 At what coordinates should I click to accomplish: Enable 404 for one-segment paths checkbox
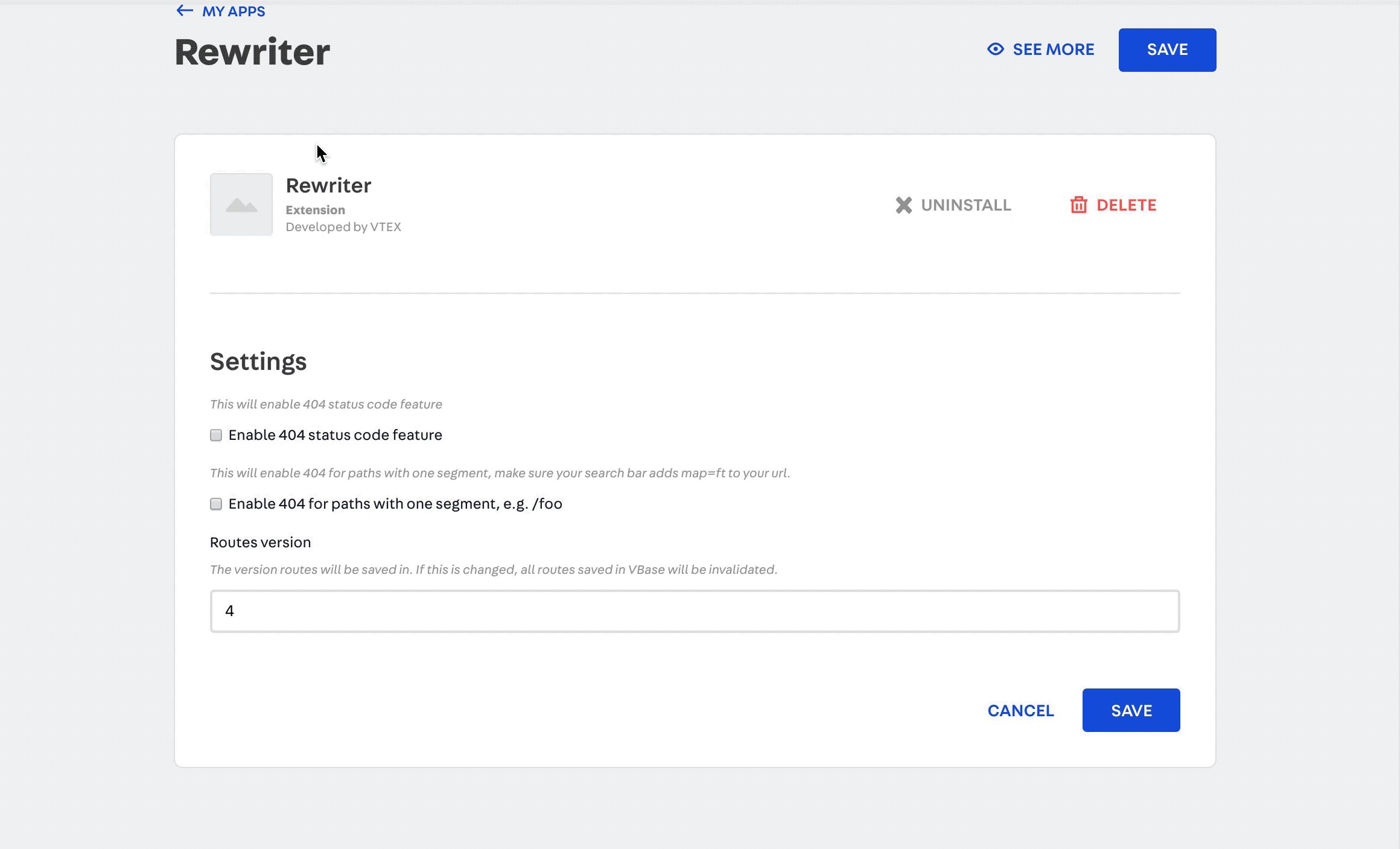pos(216,504)
